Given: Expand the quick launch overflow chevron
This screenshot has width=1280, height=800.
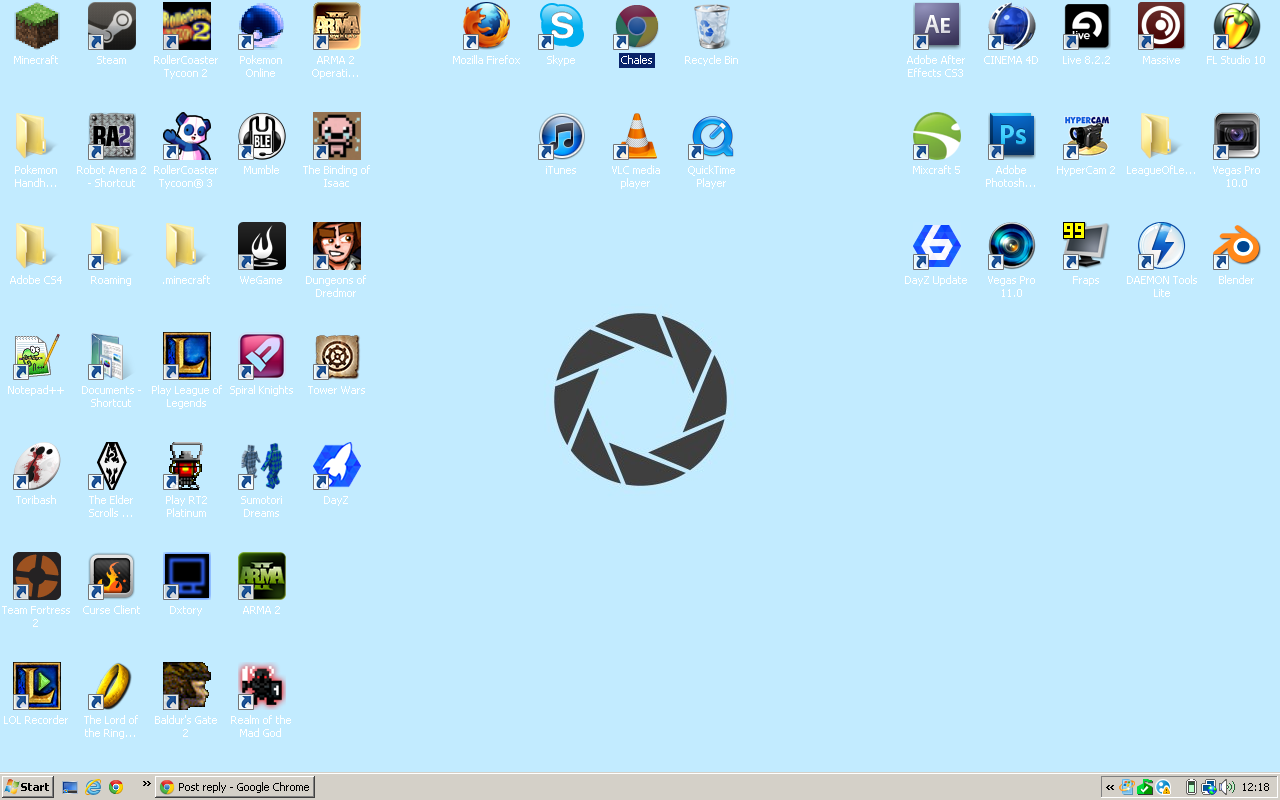Looking at the screenshot, I should 146,784.
